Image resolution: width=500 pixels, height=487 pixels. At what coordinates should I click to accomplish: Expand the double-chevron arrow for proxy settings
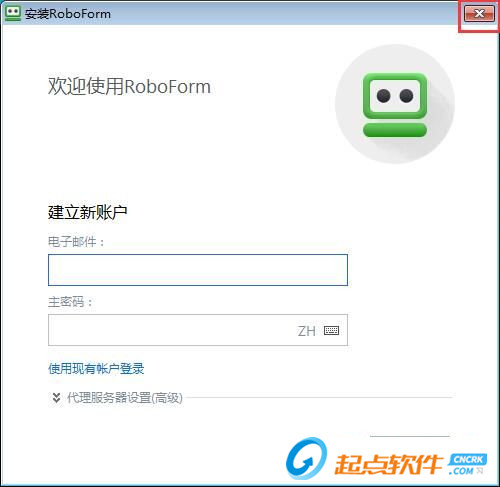point(56,397)
